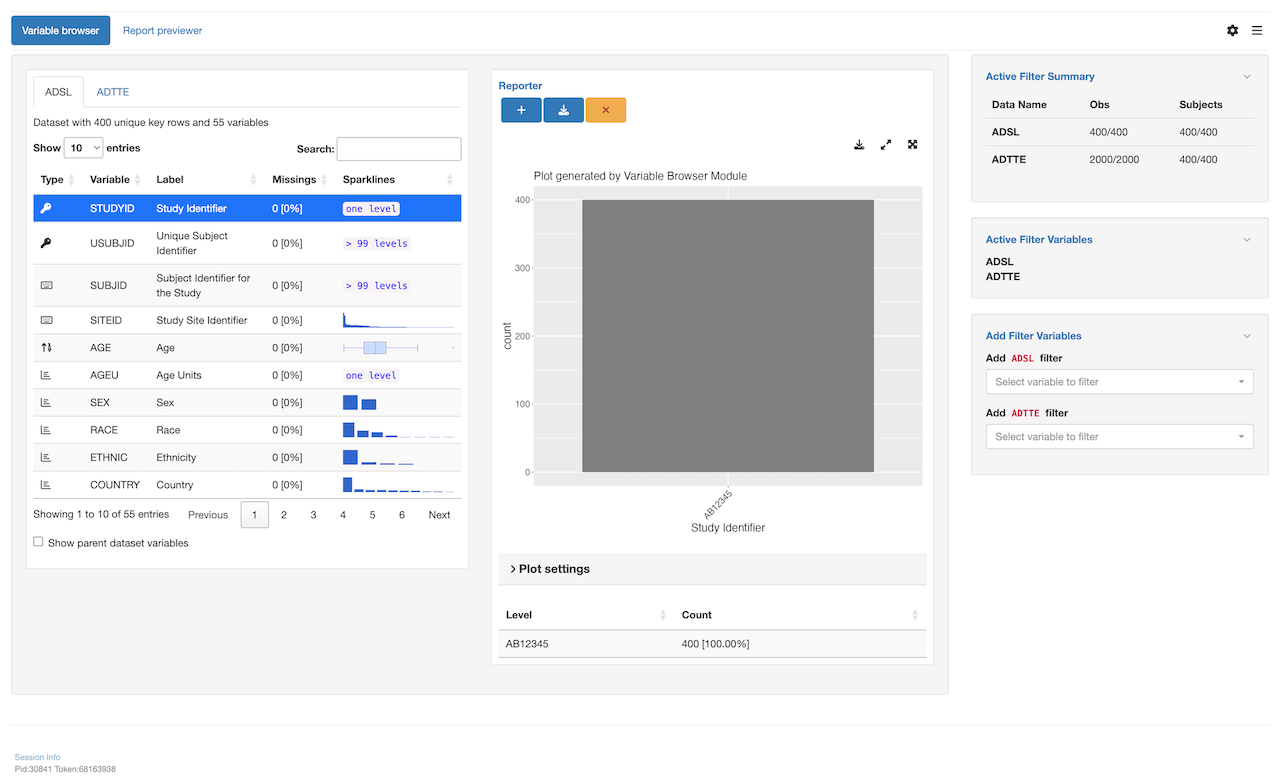Click the blue plus Add Card button
Image resolution: width=1280 pixels, height=779 pixels.
pos(521,110)
